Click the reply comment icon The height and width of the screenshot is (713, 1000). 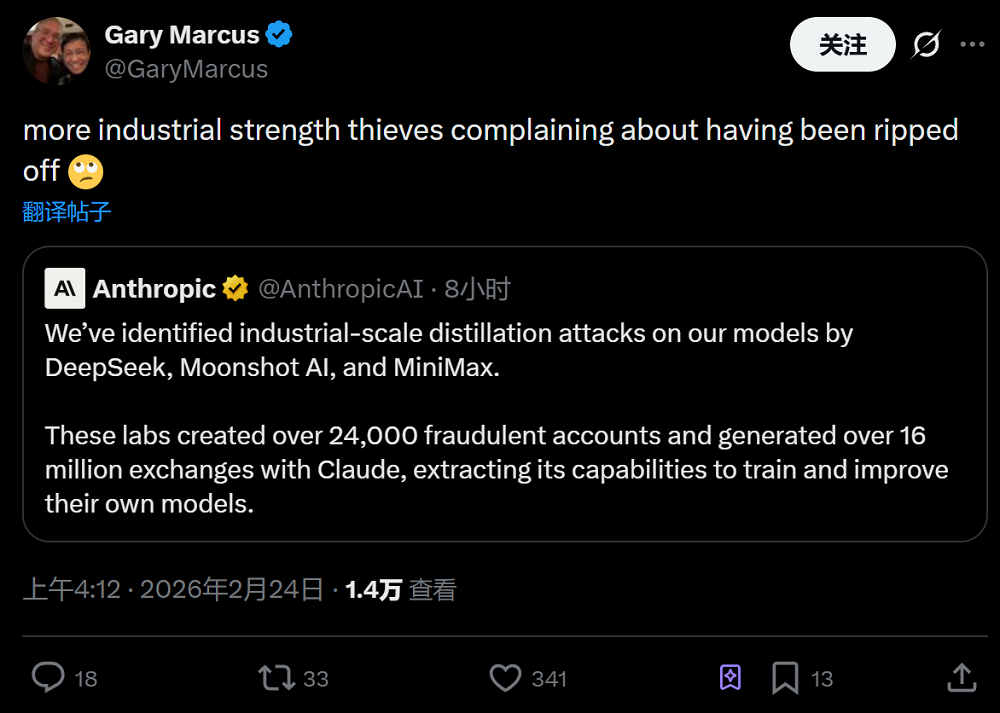coord(48,678)
